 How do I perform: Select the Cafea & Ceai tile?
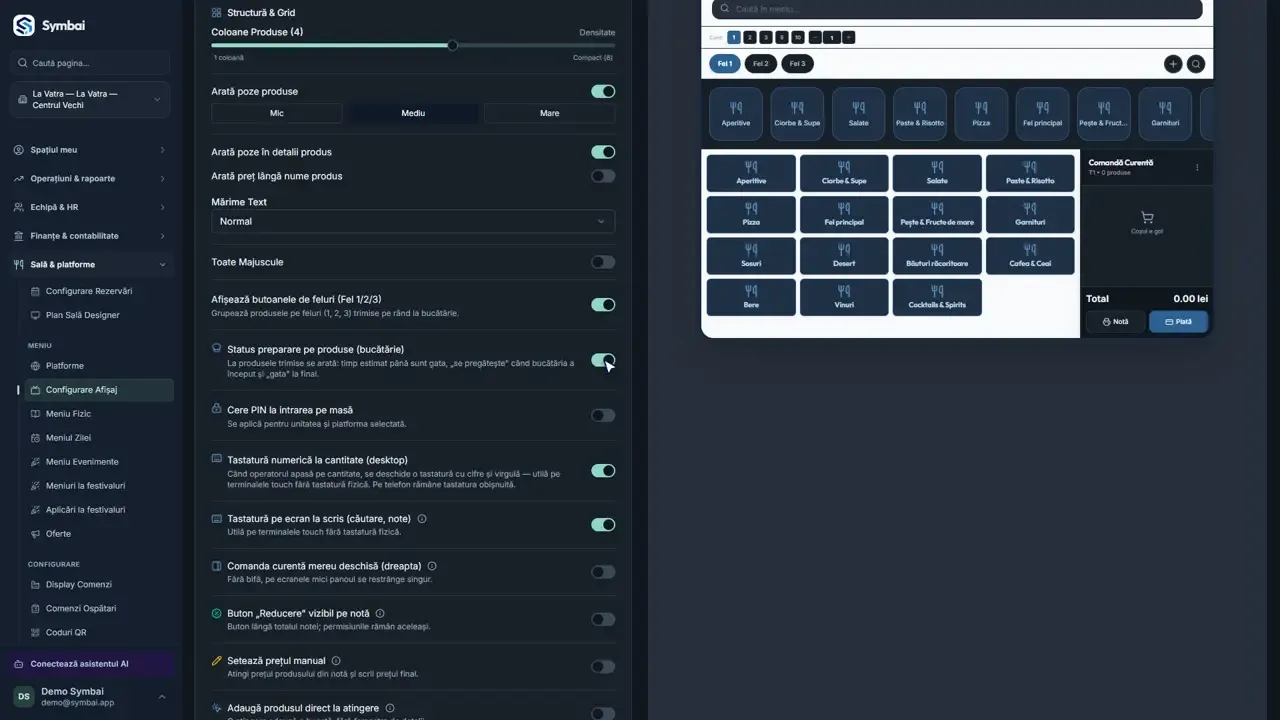pyautogui.click(x=1030, y=256)
